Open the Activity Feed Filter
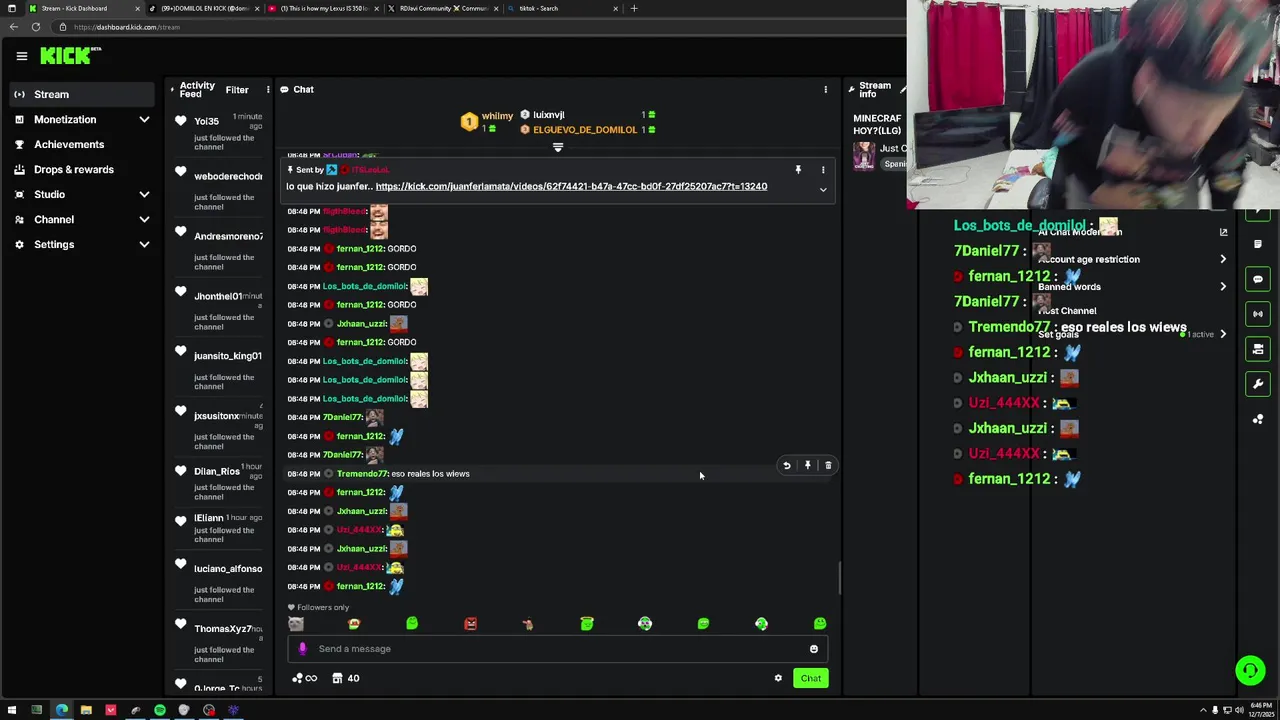 pyautogui.click(x=237, y=90)
